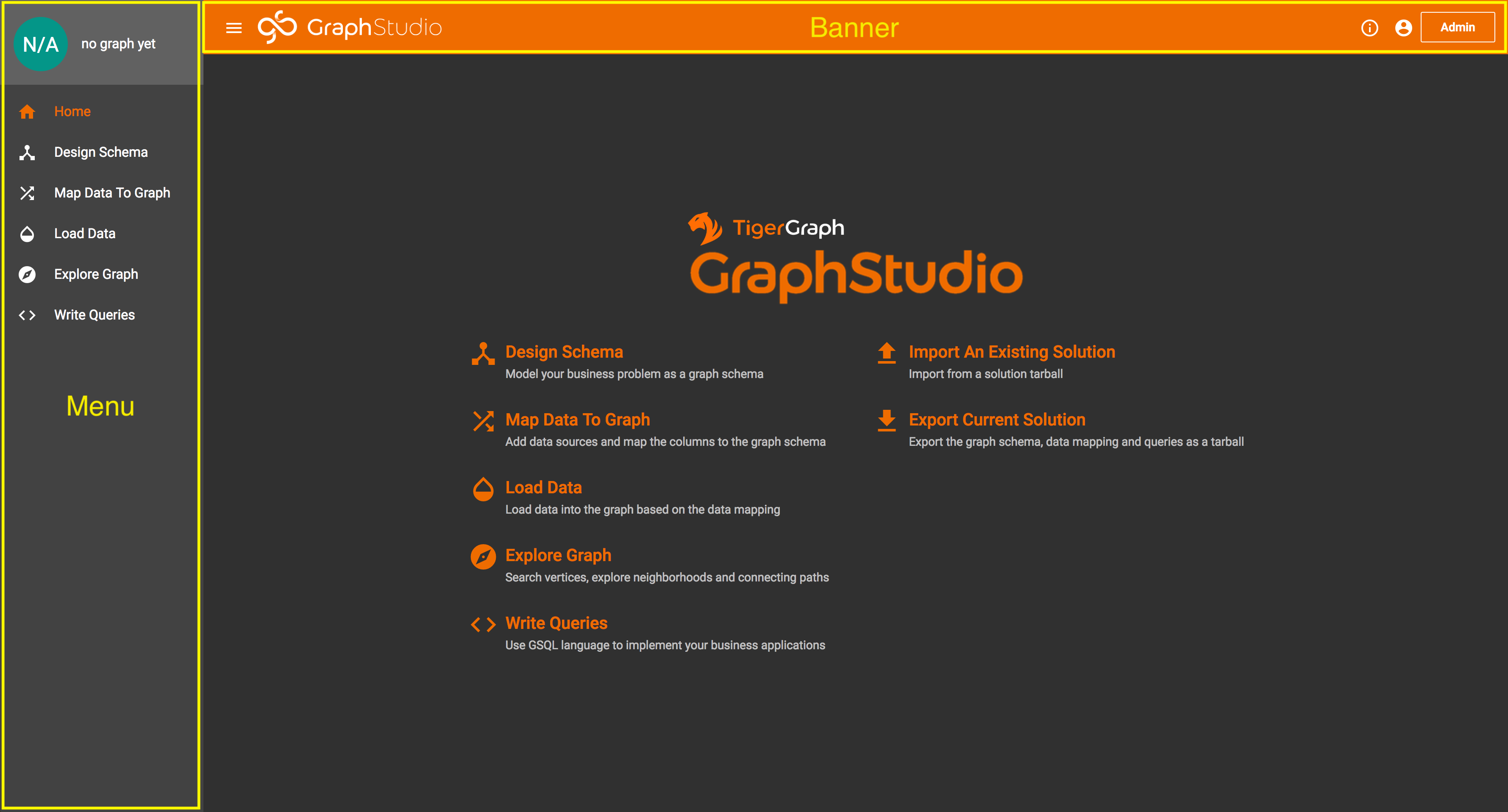
Task: Click the Import upload arrow icon
Action: click(887, 353)
